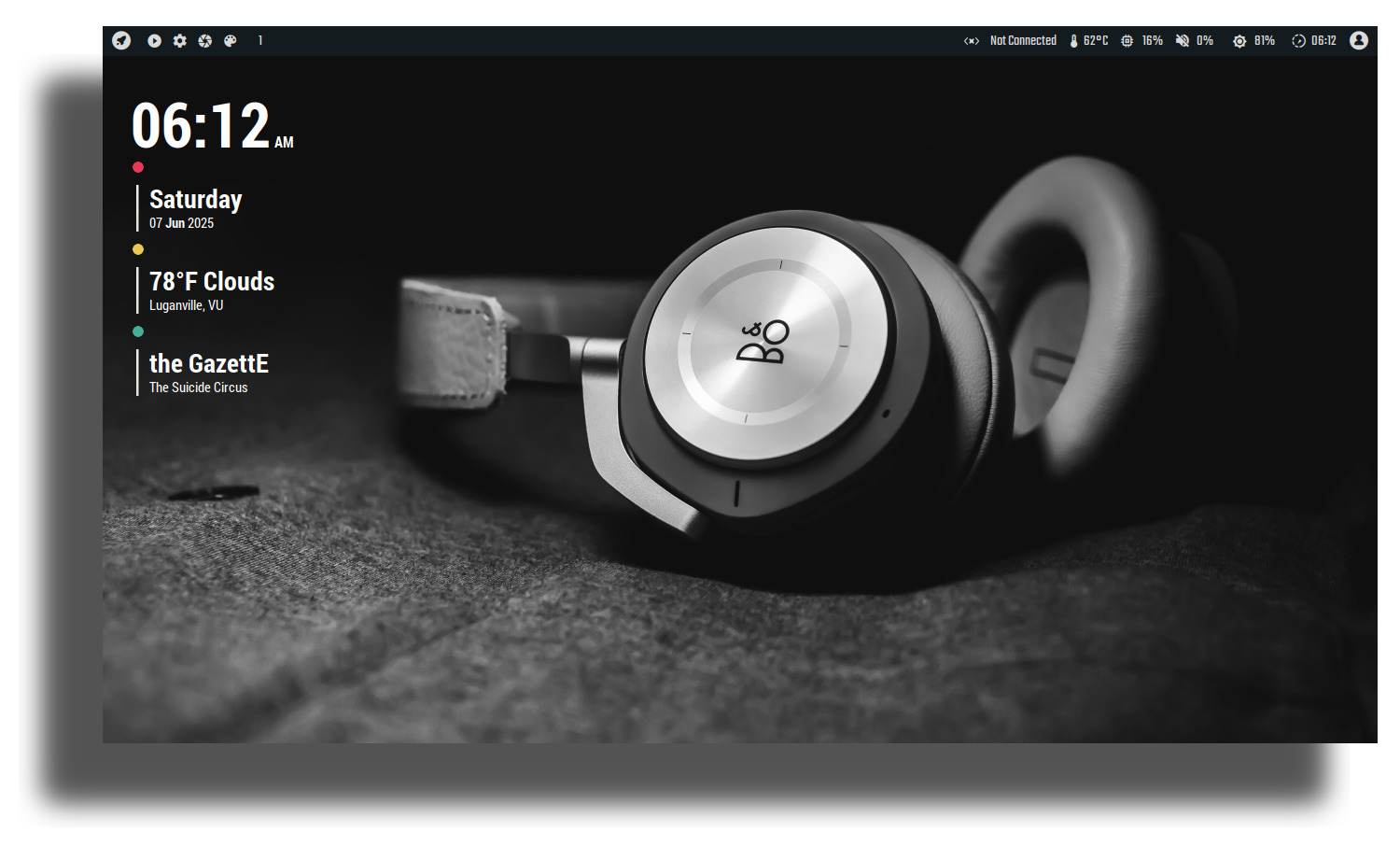This screenshot has height=846, width=1400.
Task: Click the "07 Jun 2025" date text
Action: (181, 223)
